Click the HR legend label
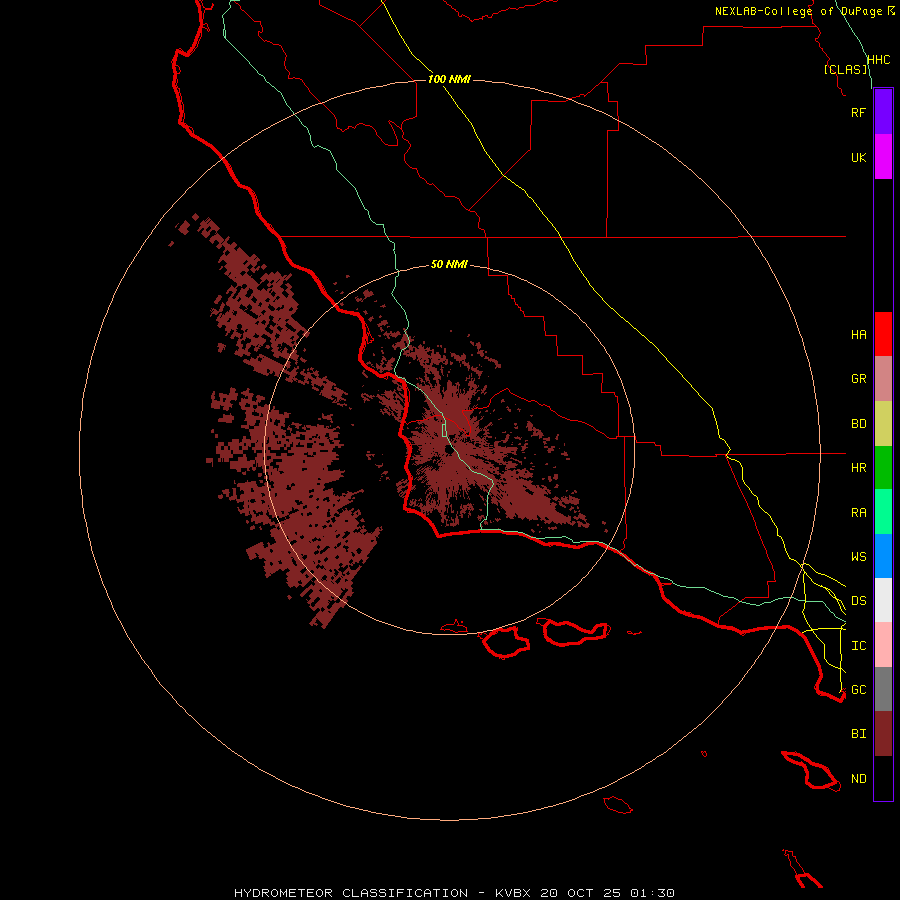Screen dimensions: 900x900 pos(858,468)
